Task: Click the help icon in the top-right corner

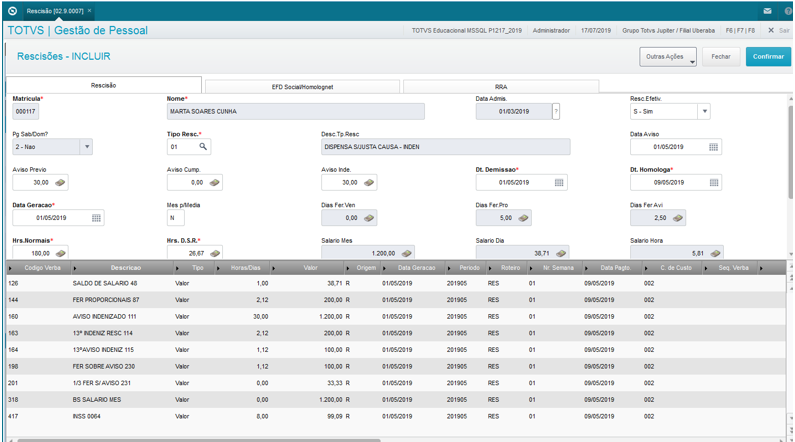Action: [x=788, y=11]
